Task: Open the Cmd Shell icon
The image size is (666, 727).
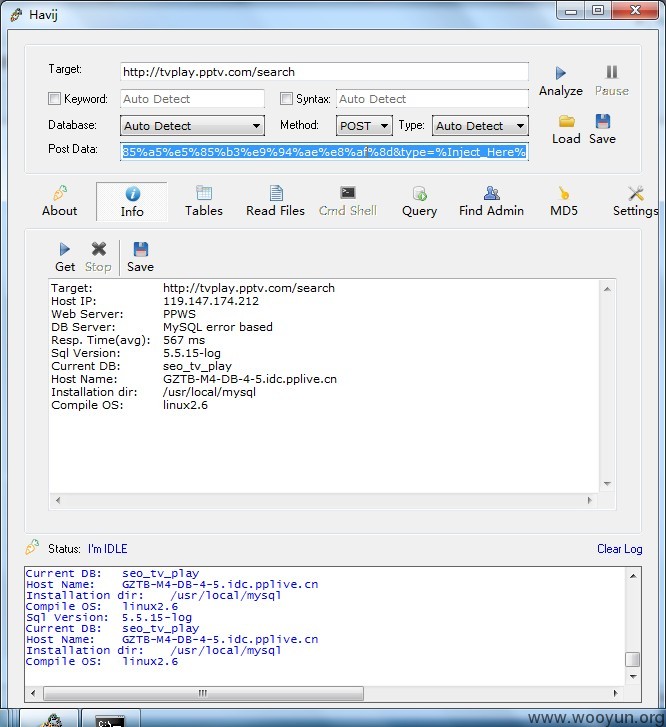Action: coord(348,192)
